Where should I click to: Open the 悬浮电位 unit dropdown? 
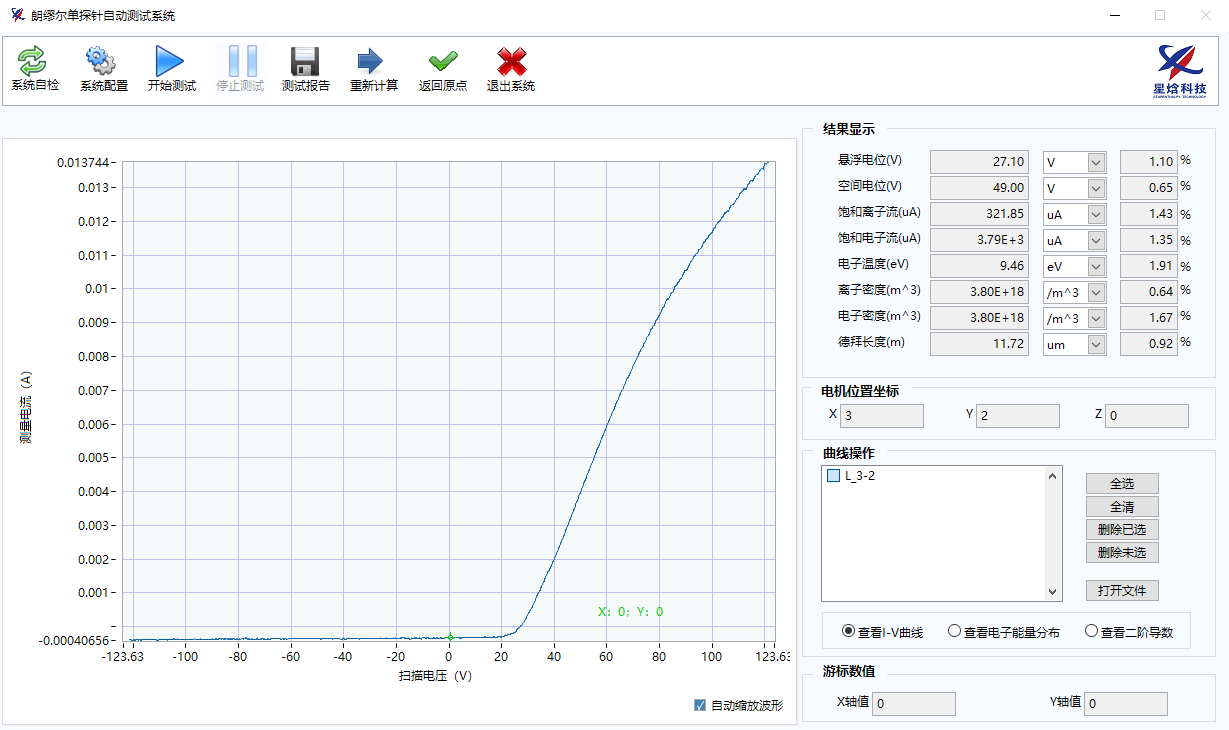tap(1096, 162)
